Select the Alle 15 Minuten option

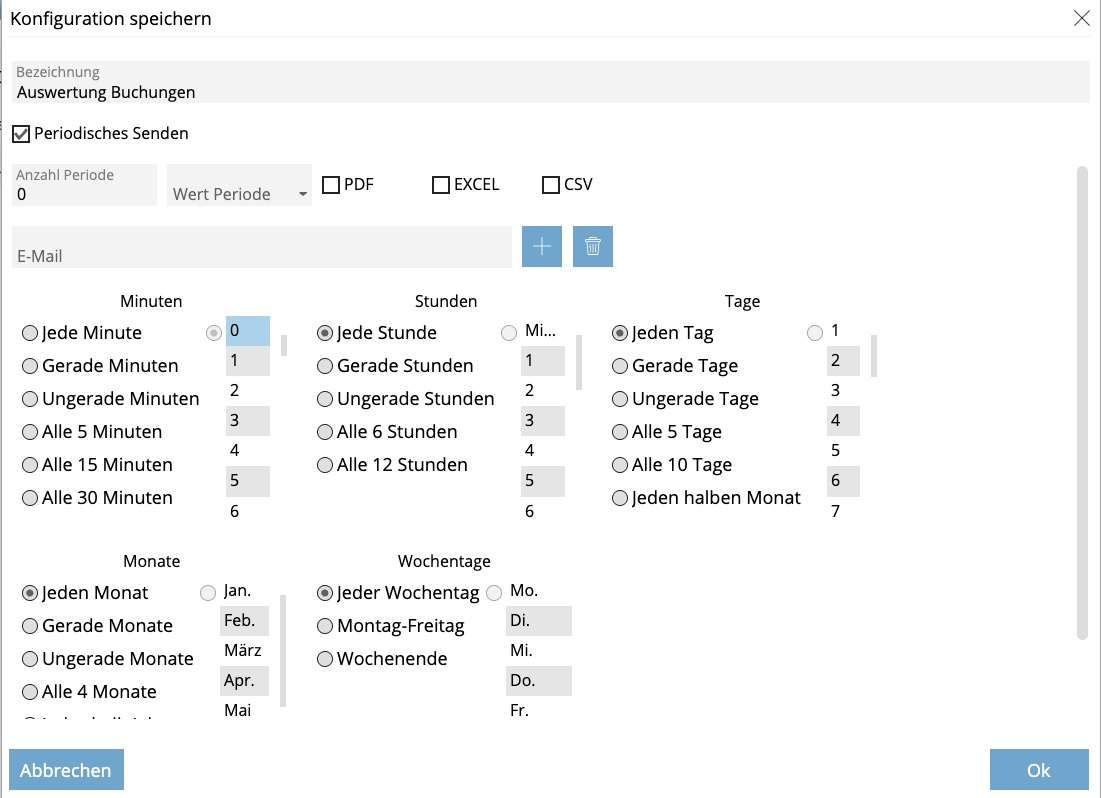click(30, 465)
